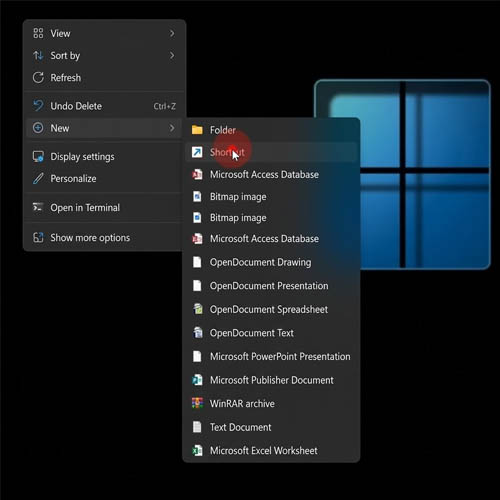Select Show more options
Viewport: 500px width, 500px height.
coord(104,238)
